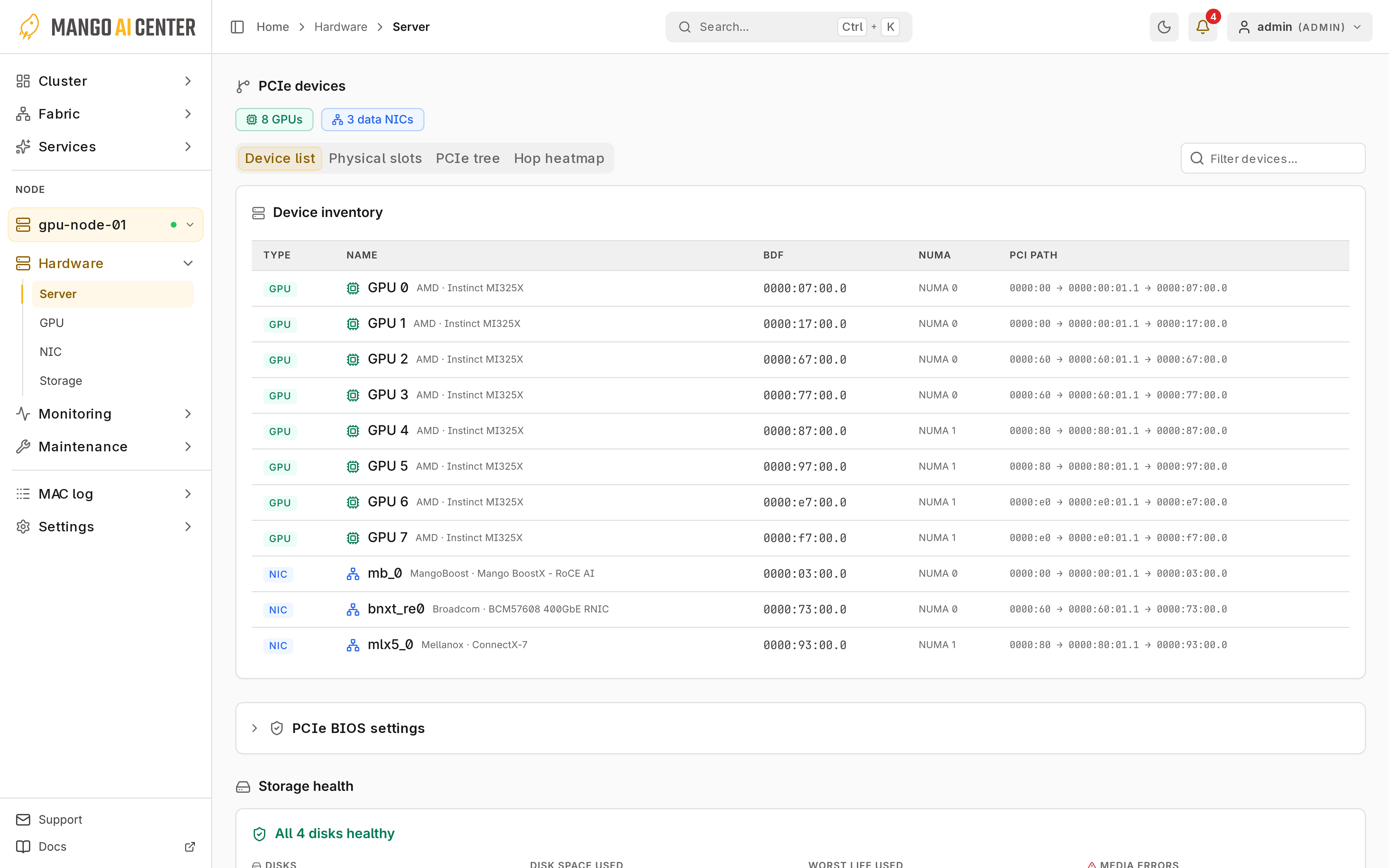The width and height of the screenshot is (1389, 868).
Task: Expand the Maintenance sidebar section
Action: tap(105, 446)
